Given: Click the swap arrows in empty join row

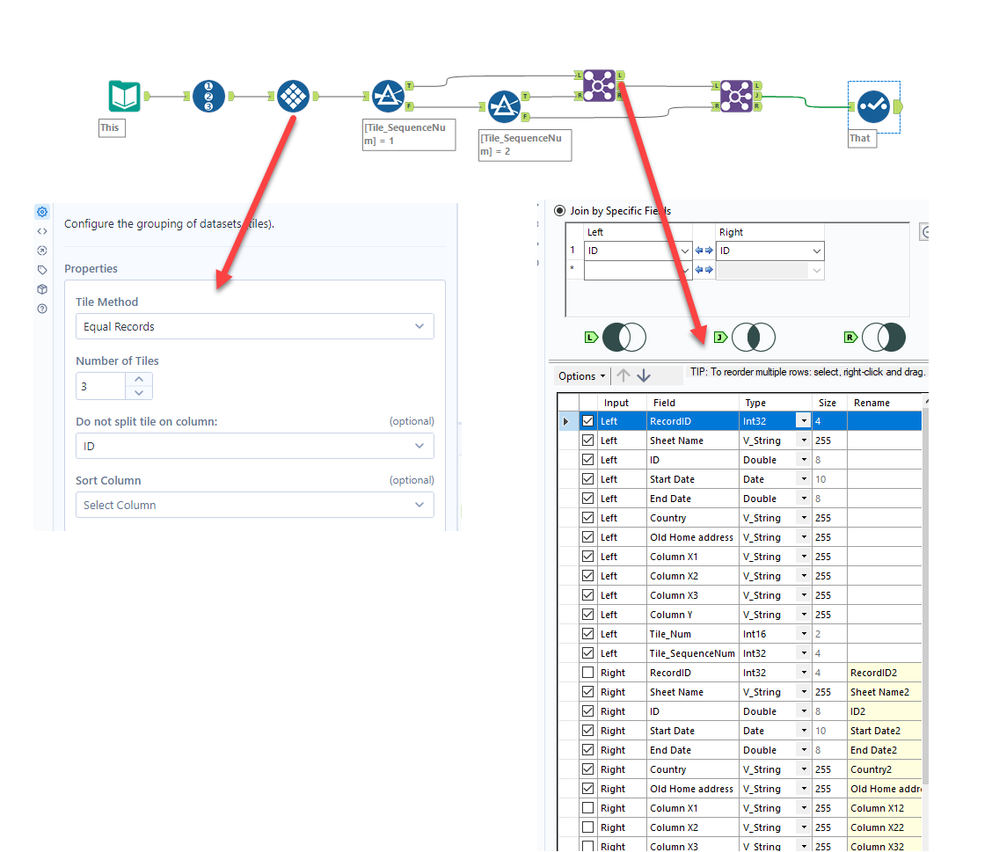Looking at the screenshot, I should (x=704, y=270).
